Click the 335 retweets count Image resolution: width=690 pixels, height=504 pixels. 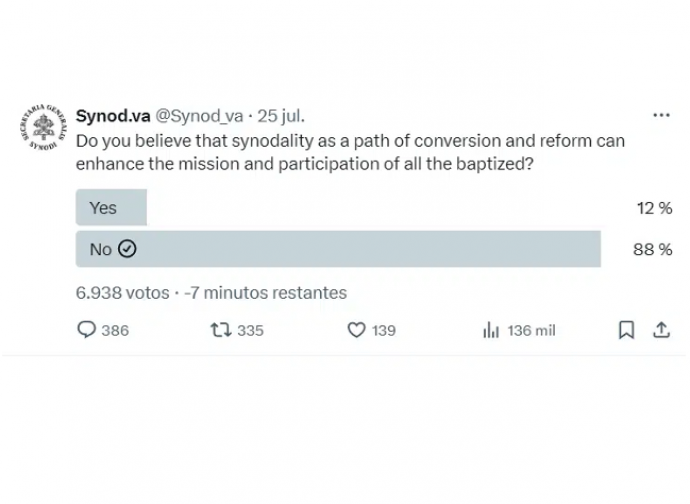point(250,331)
